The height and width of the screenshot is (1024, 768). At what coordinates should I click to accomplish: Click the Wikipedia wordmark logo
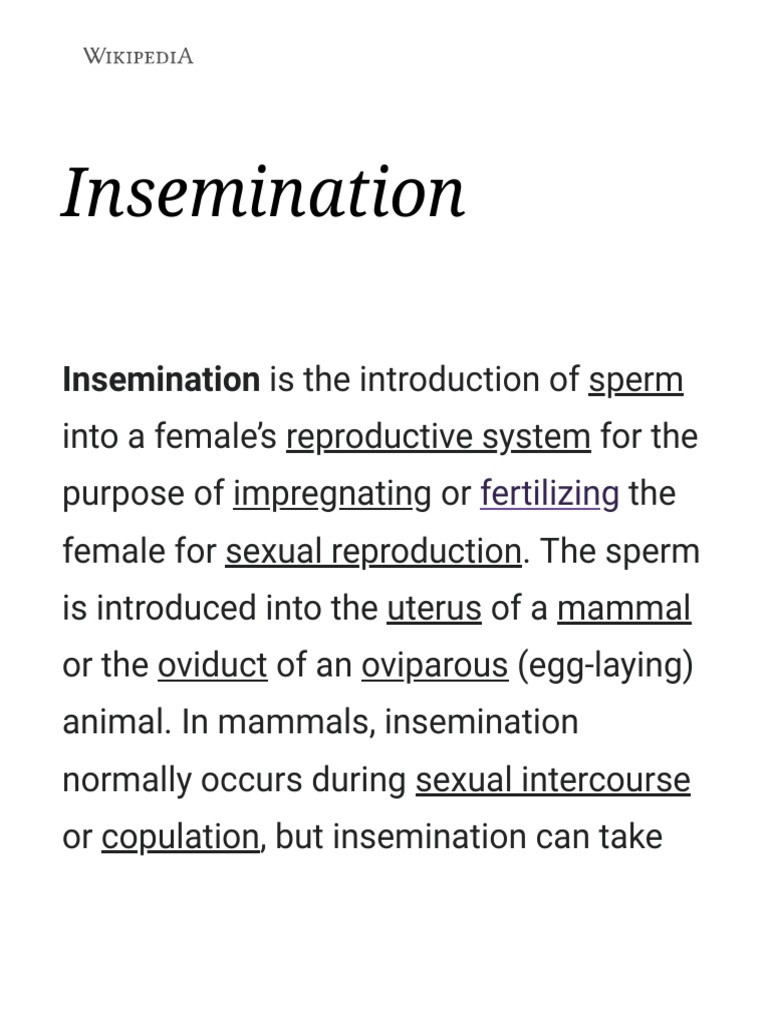[x=138, y=56]
